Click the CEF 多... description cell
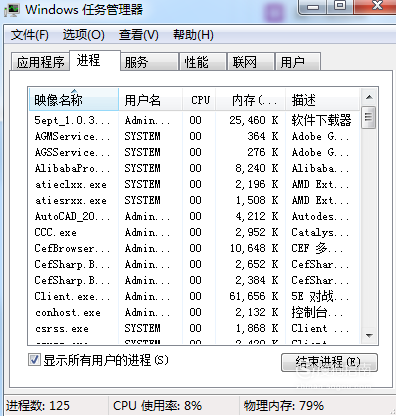This screenshot has height=416, width=396. (x=317, y=248)
